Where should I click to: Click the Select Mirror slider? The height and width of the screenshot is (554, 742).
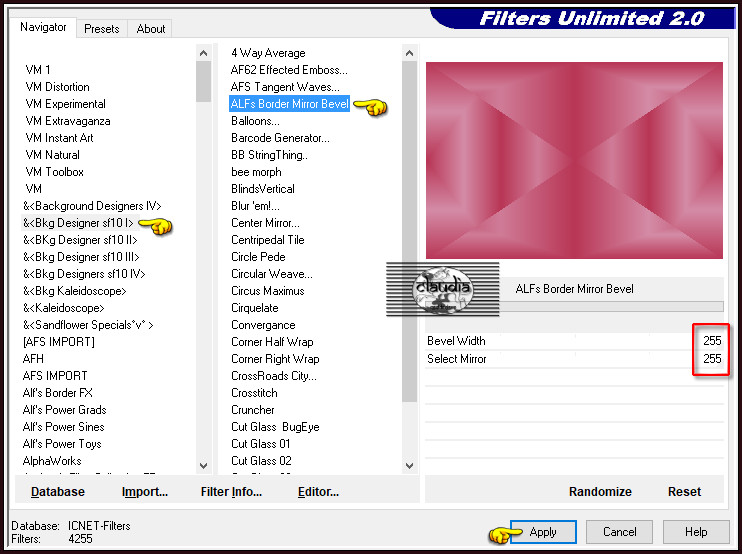coord(574,359)
